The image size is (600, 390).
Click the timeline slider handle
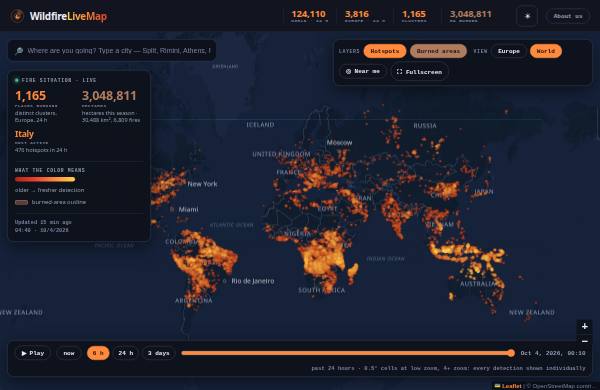(511, 353)
